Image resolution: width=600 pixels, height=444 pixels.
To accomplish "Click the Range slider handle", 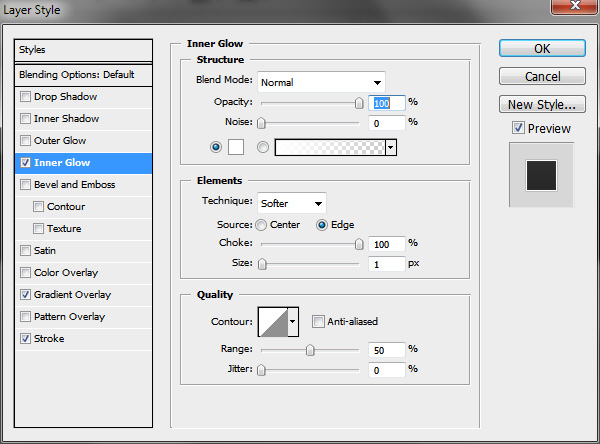I will click(310, 350).
